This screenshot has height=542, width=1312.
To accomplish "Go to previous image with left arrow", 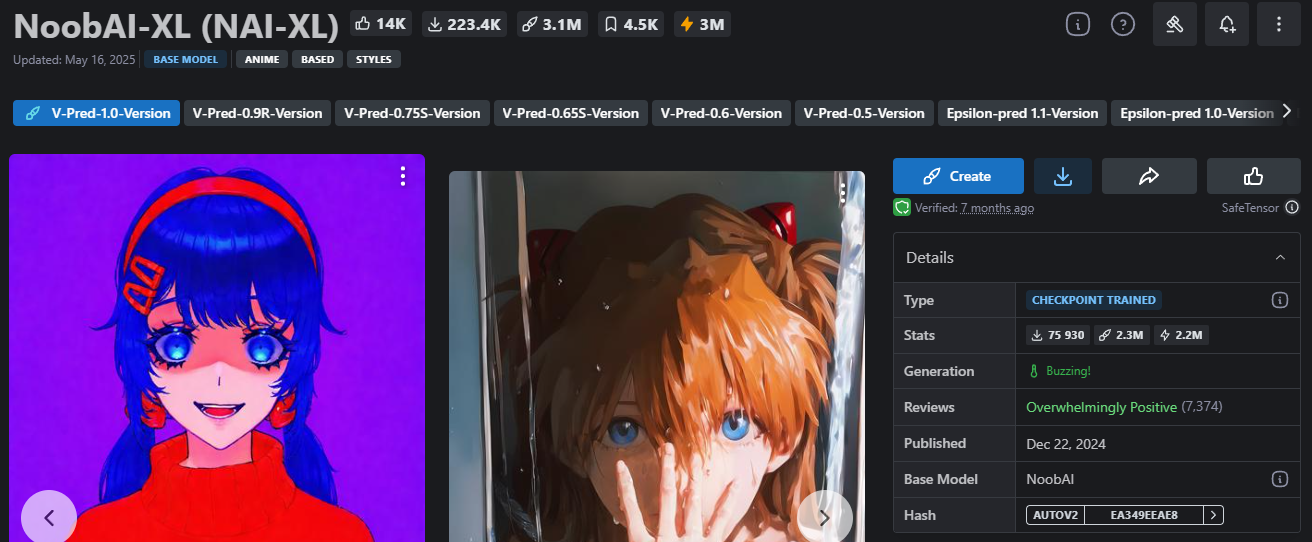I will pos(48,517).
